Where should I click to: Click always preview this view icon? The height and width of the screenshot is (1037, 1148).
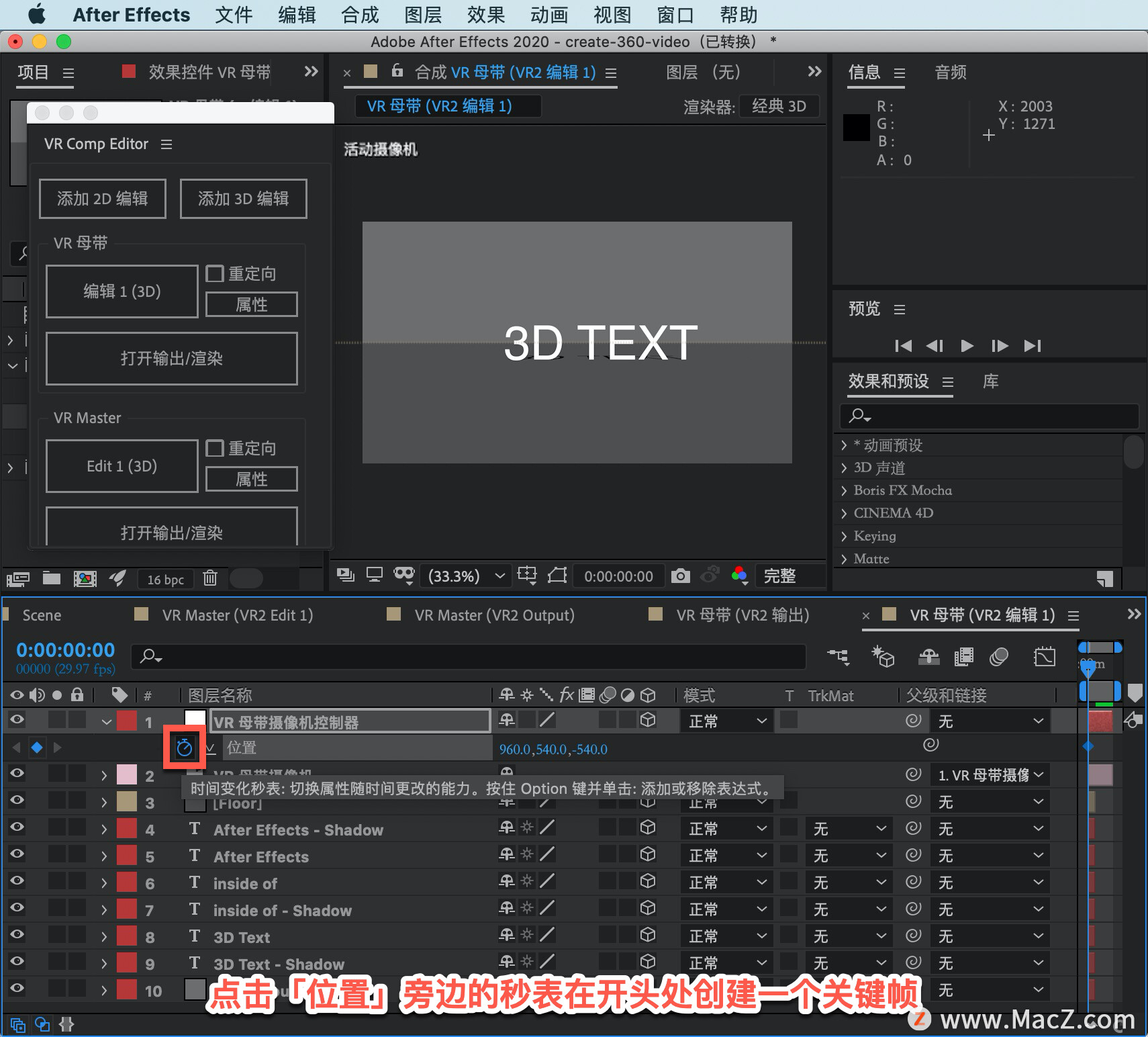pyautogui.click(x=346, y=575)
